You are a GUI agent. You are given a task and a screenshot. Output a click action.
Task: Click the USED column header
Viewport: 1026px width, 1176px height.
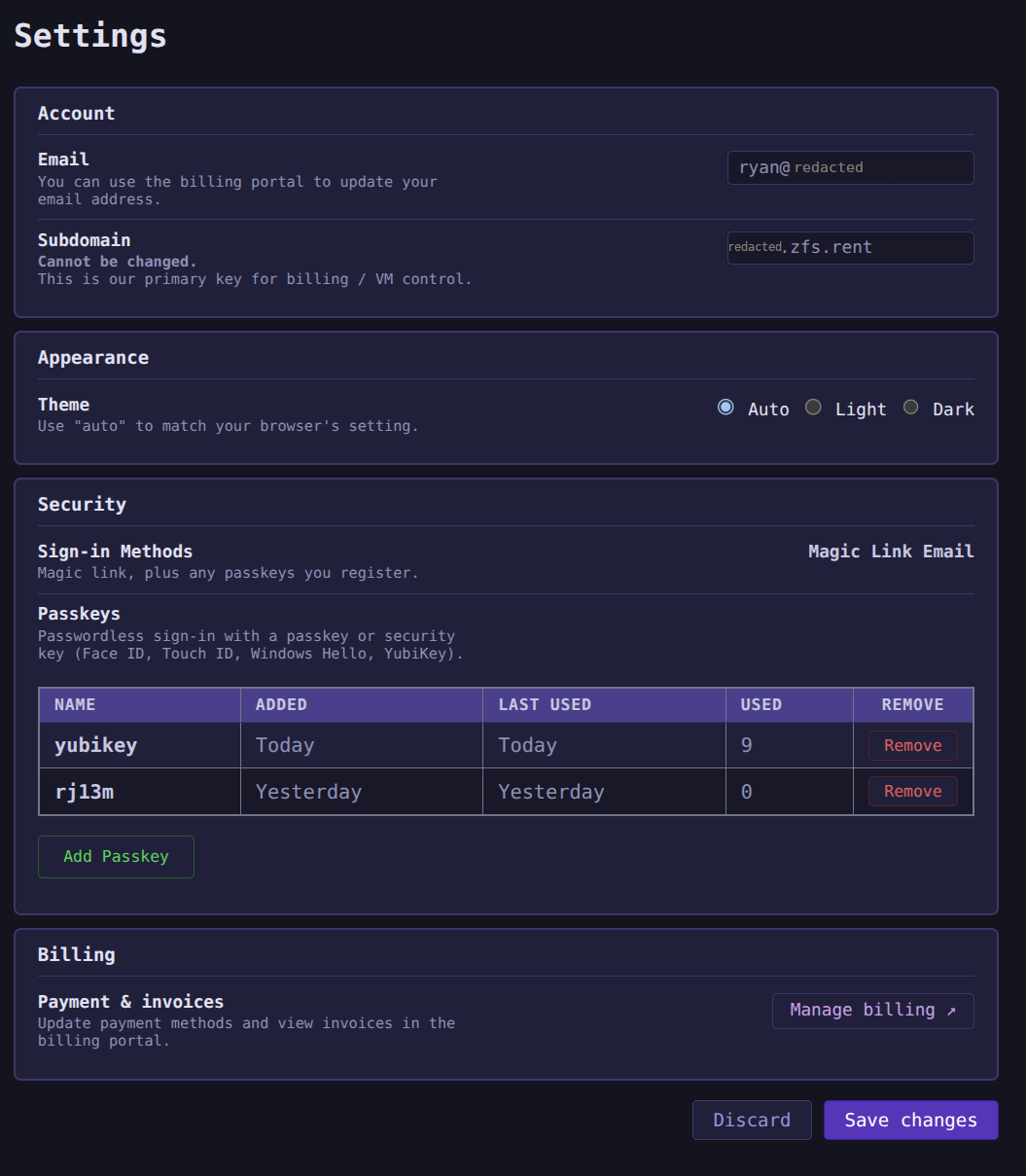tap(790, 705)
